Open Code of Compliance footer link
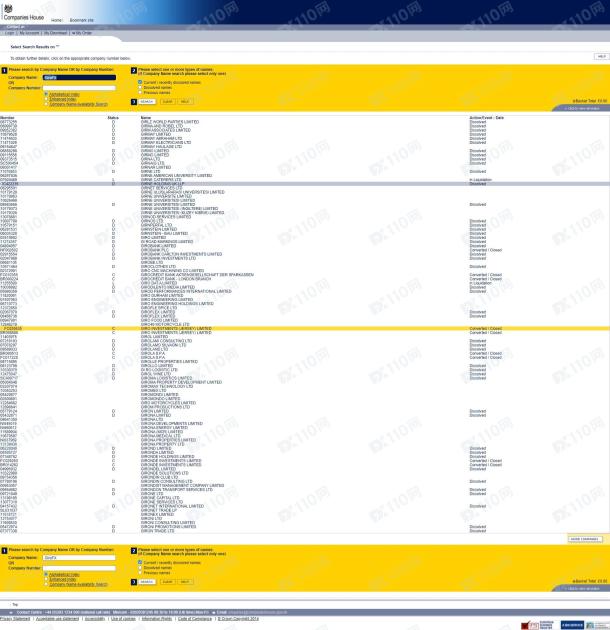610x630 pixels. click(194, 619)
